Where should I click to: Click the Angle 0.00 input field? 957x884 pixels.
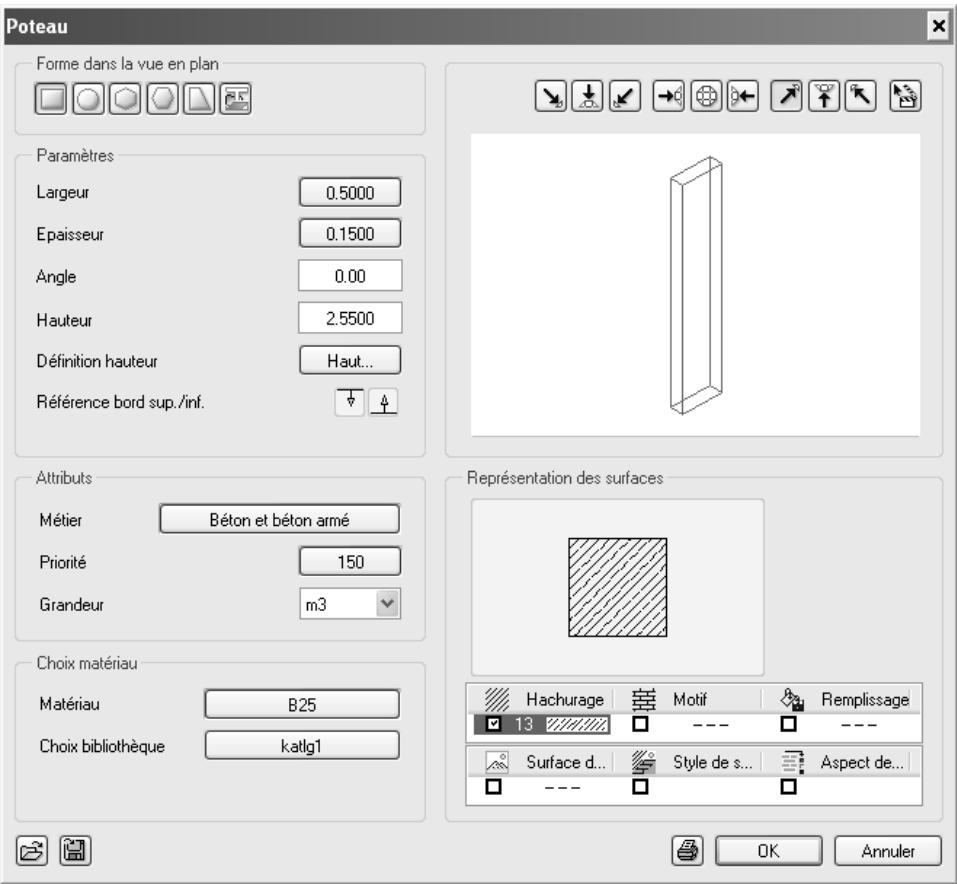pyautogui.click(x=350, y=276)
